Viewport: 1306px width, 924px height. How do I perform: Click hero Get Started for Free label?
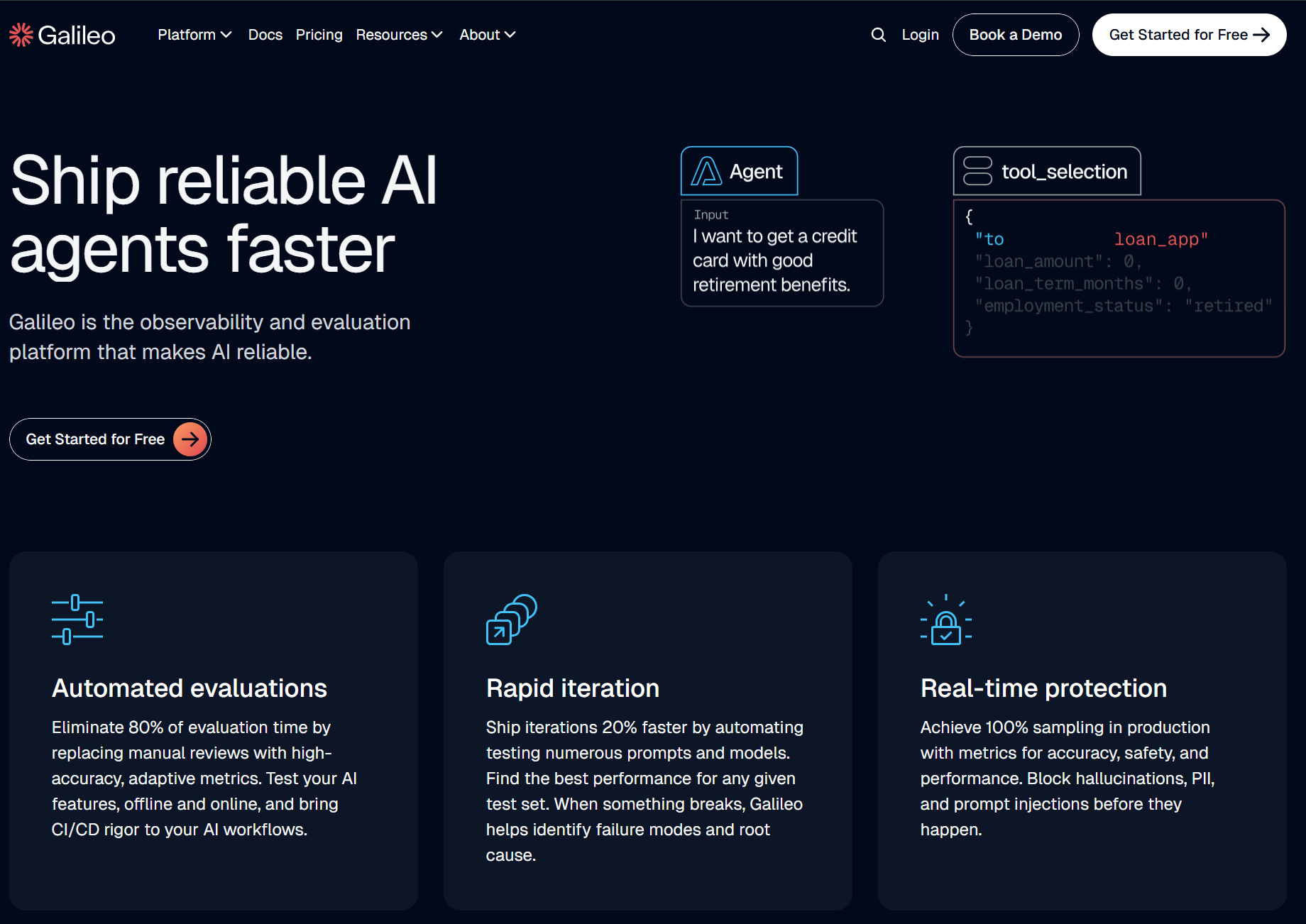point(95,439)
